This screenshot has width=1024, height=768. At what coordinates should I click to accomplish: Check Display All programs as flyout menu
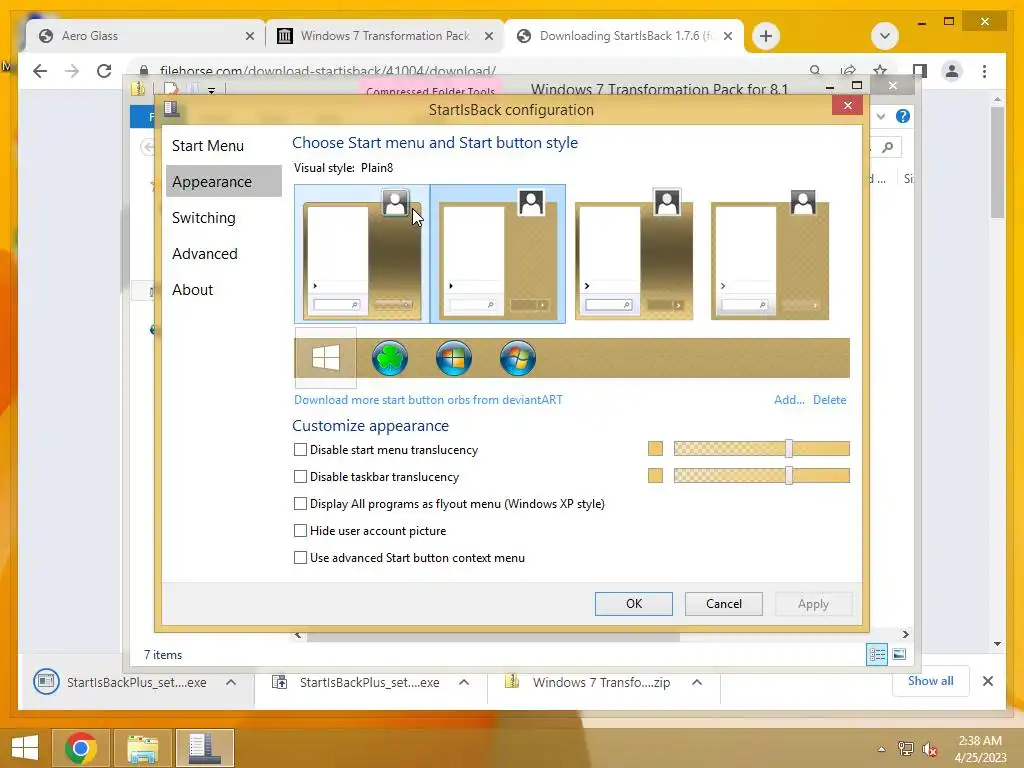point(300,504)
